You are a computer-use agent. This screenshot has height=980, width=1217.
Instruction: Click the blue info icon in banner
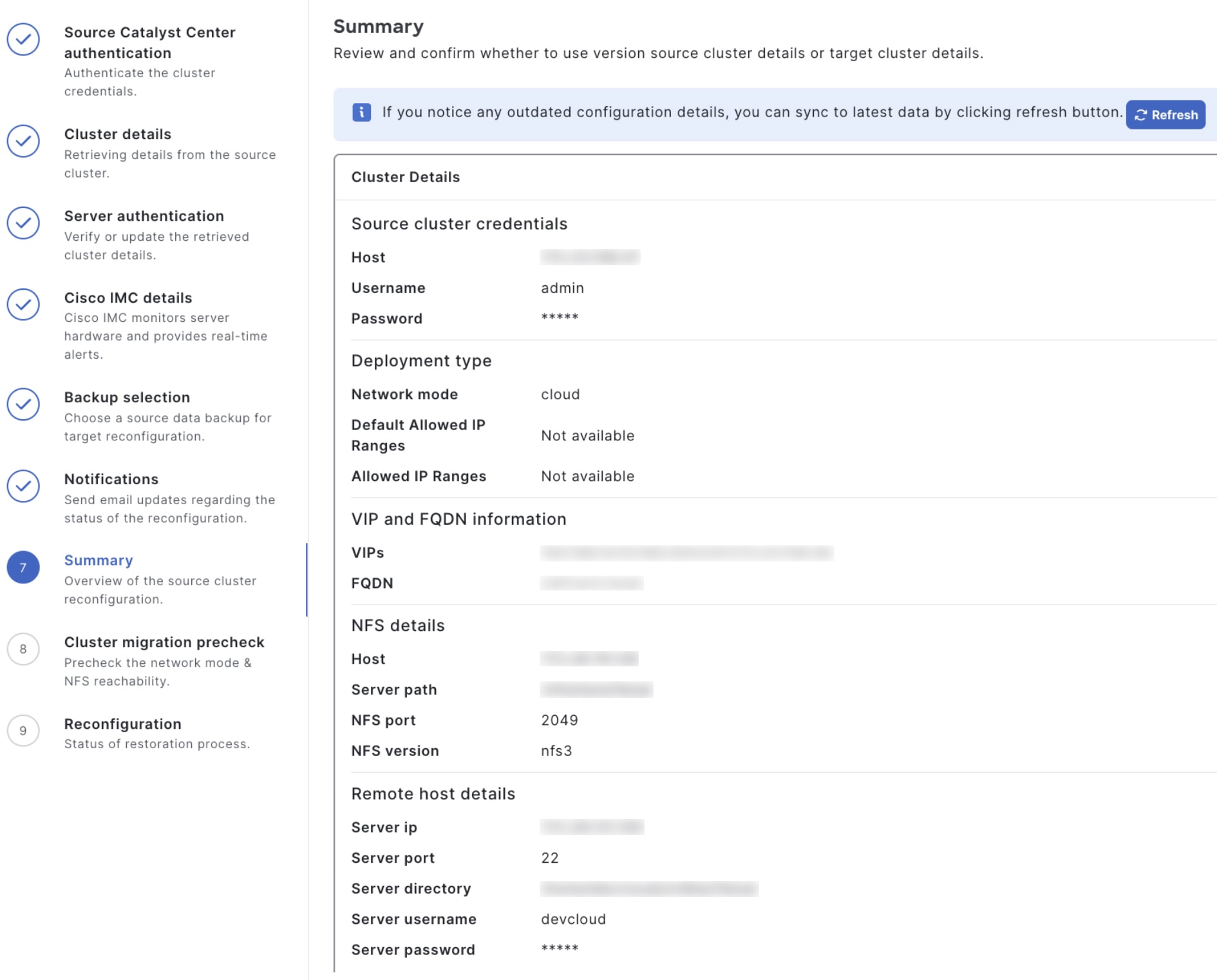click(x=361, y=113)
